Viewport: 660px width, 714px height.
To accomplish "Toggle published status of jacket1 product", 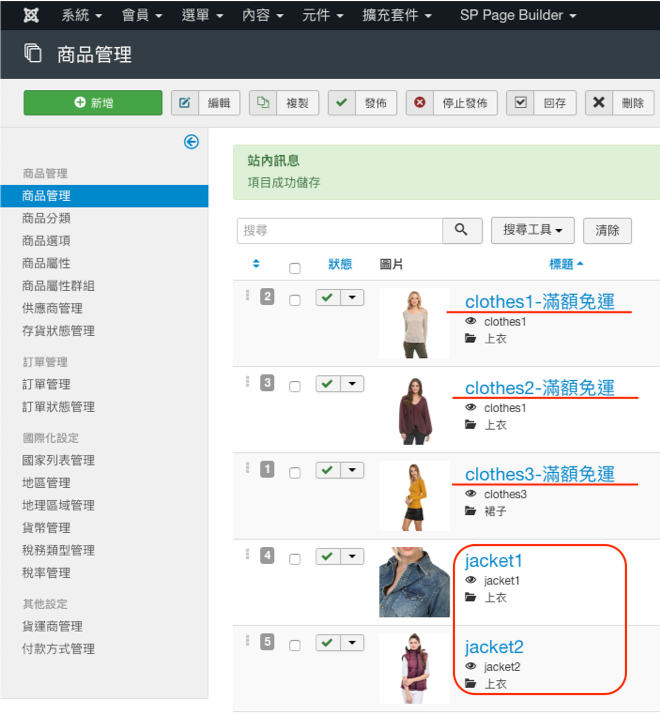I will click(x=329, y=557).
